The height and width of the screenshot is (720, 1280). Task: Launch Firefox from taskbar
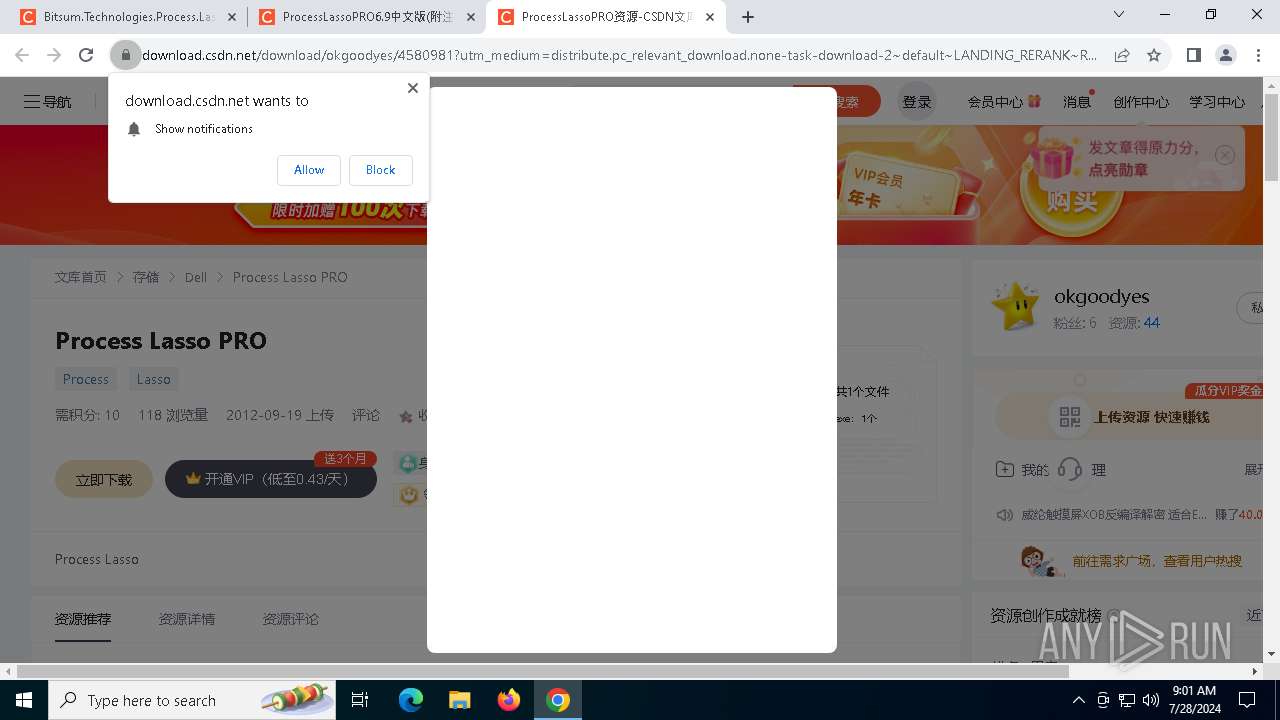point(509,700)
